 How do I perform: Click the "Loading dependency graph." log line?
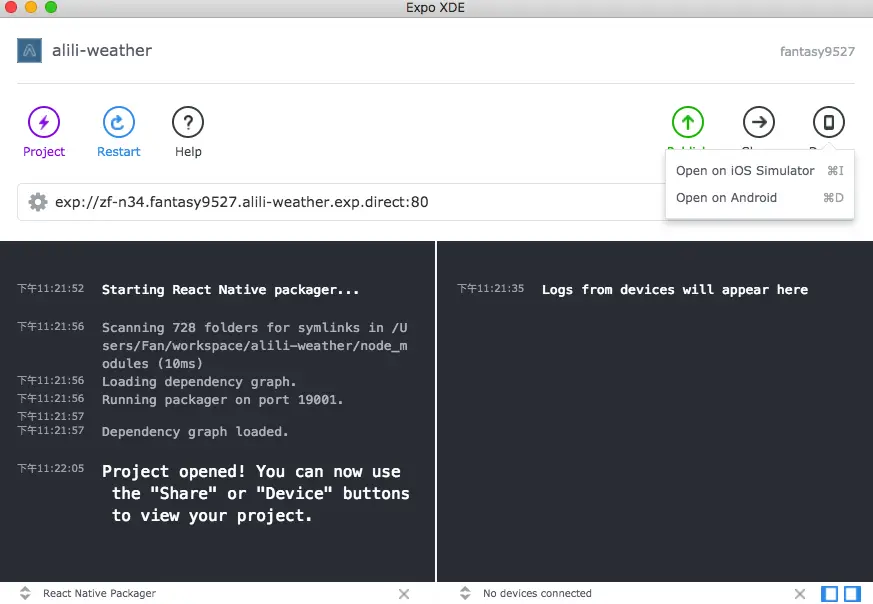pyautogui.click(x=199, y=382)
